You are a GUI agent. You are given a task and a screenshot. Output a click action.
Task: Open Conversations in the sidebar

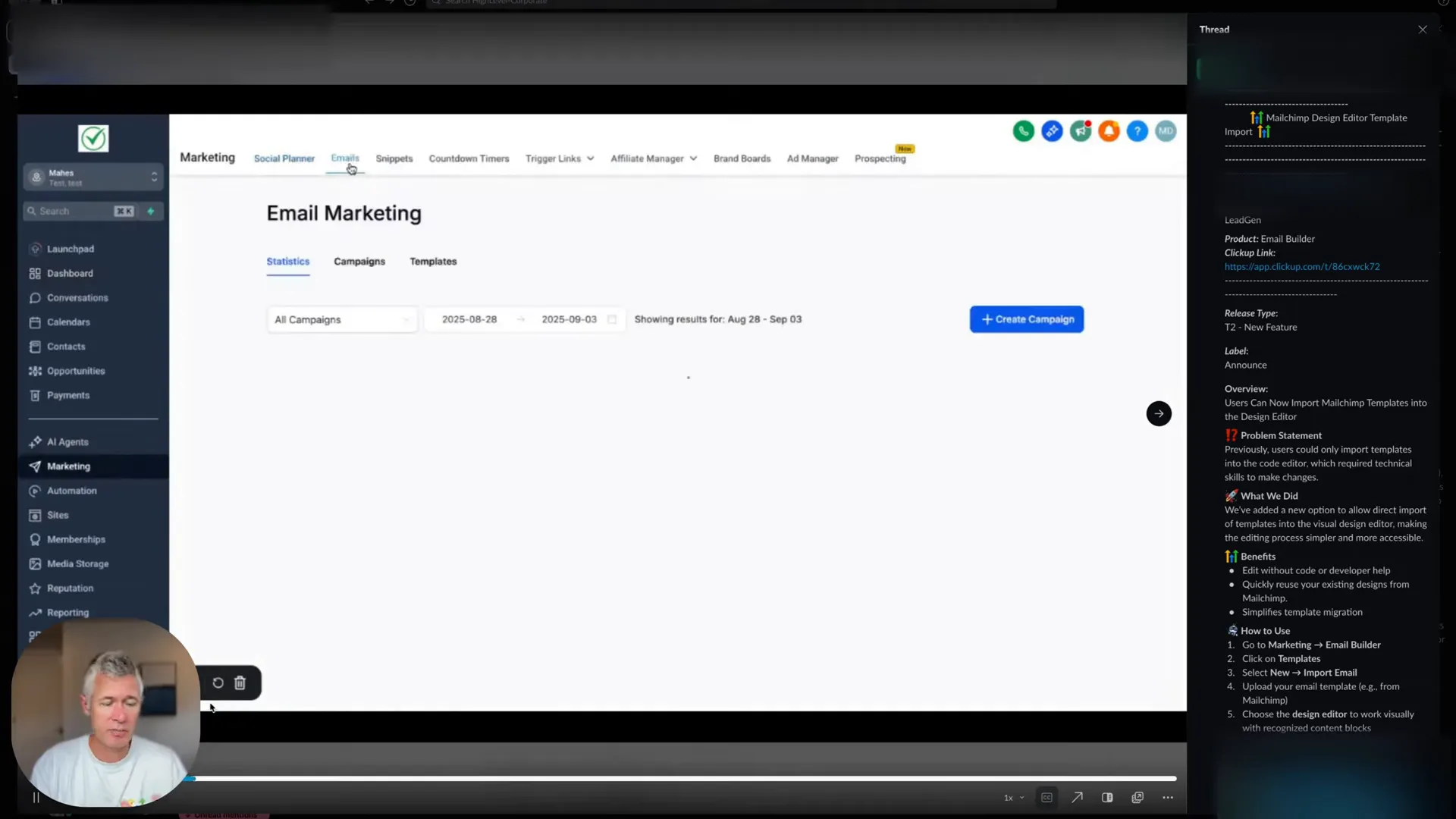click(x=77, y=297)
